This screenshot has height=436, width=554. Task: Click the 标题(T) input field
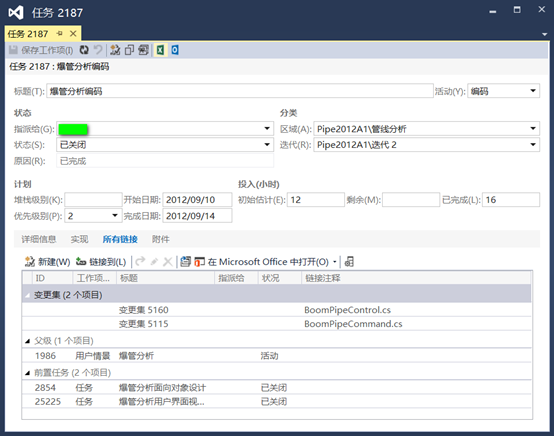tap(240, 91)
